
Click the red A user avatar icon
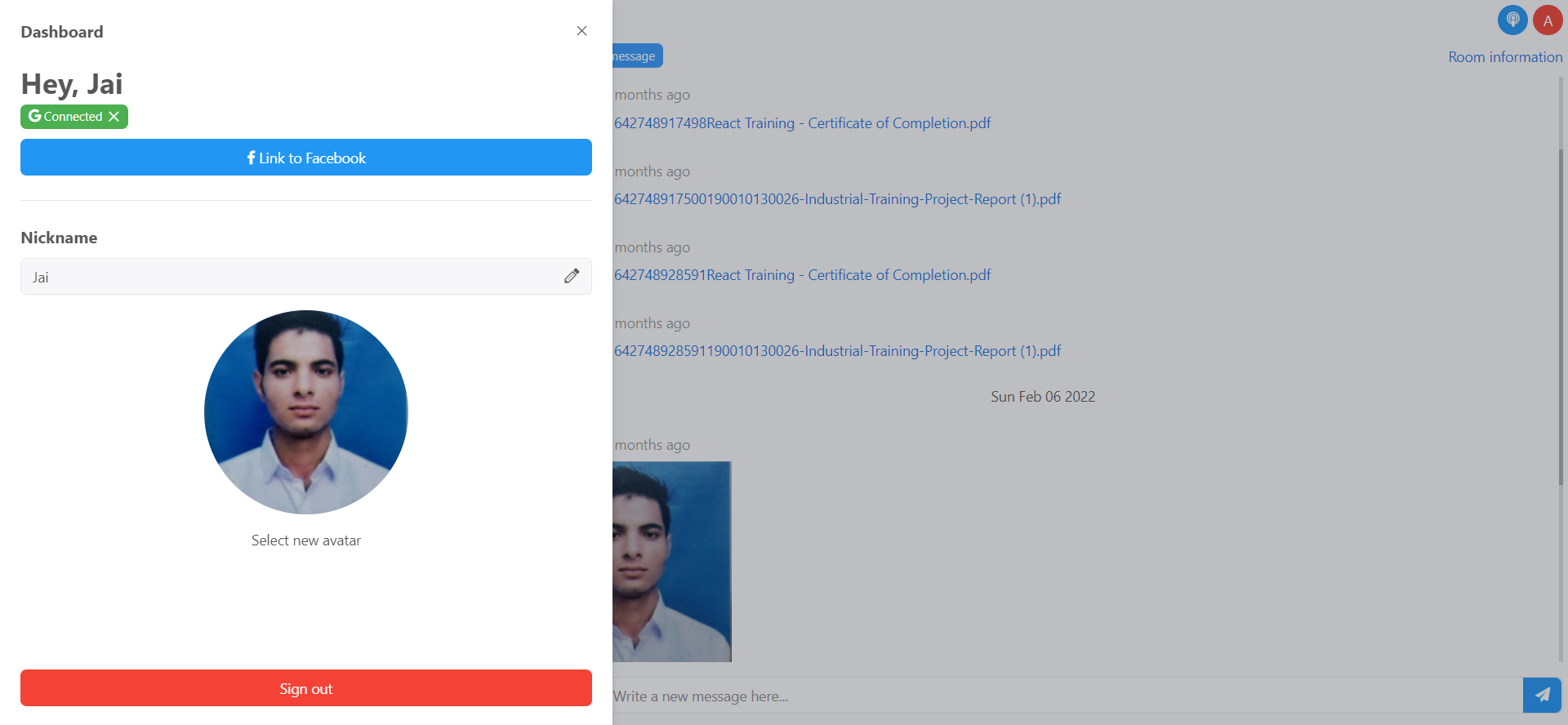pyautogui.click(x=1548, y=20)
